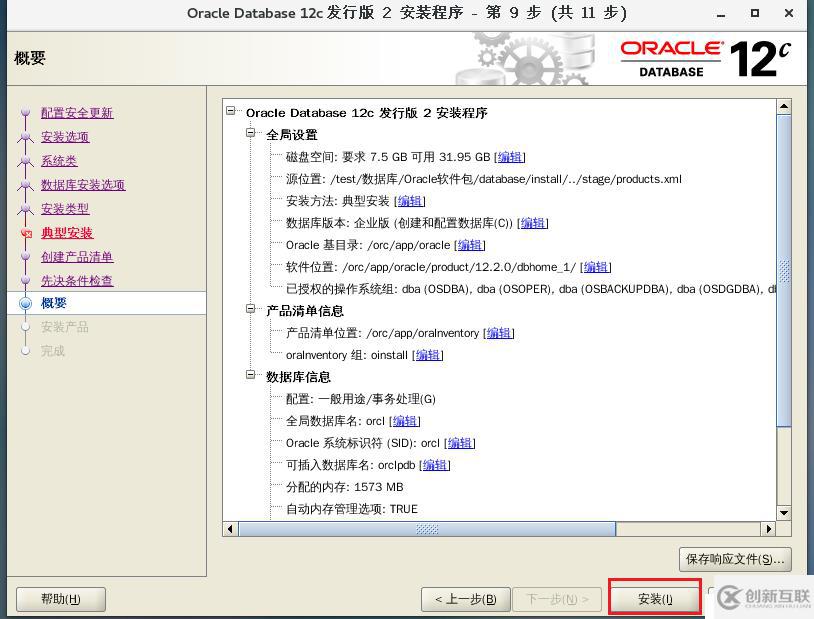Image resolution: width=814 pixels, height=619 pixels.
Task: Go to the 安装选项 step
Action: click(65, 137)
